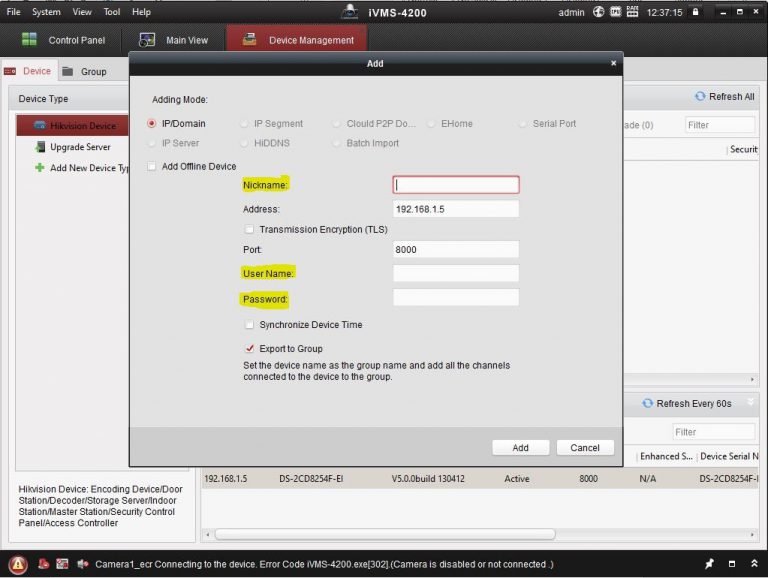768x578 pixels.
Task: Click the horizontal scrollbar under device list
Action: [385, 534]
